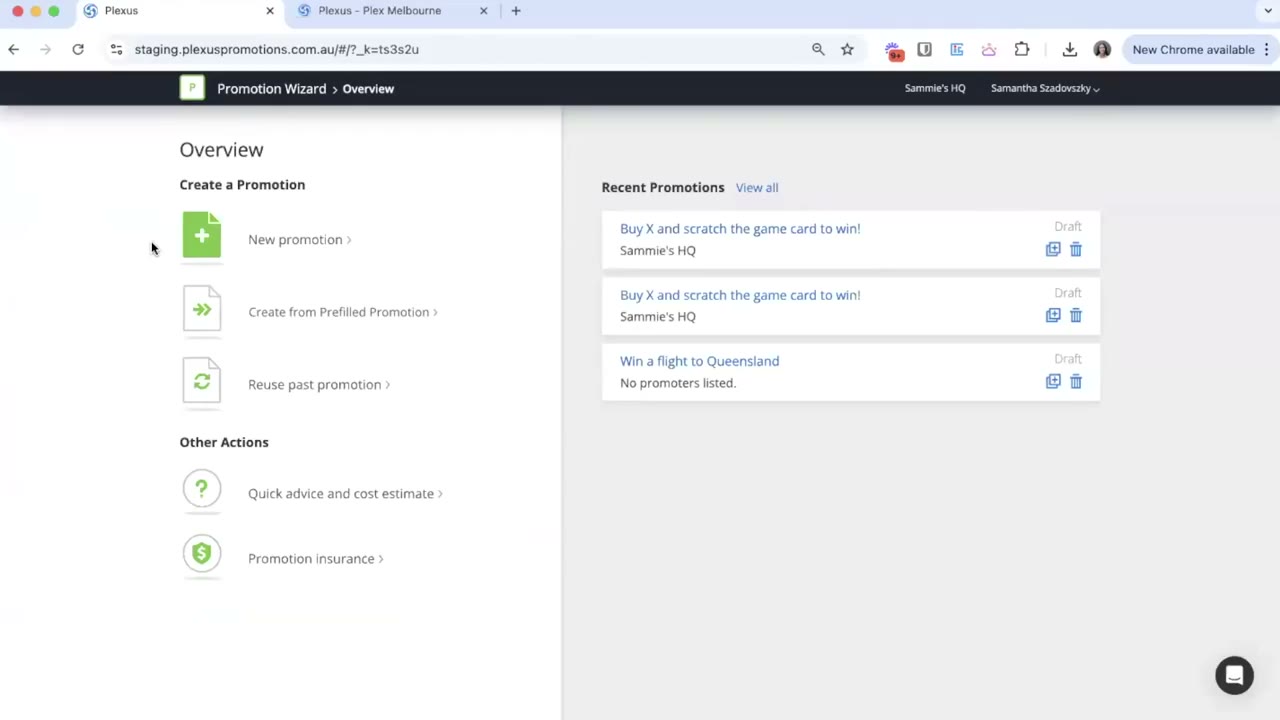
Task: Click the green New promotion document icon
Action: [x=201, y=235]
